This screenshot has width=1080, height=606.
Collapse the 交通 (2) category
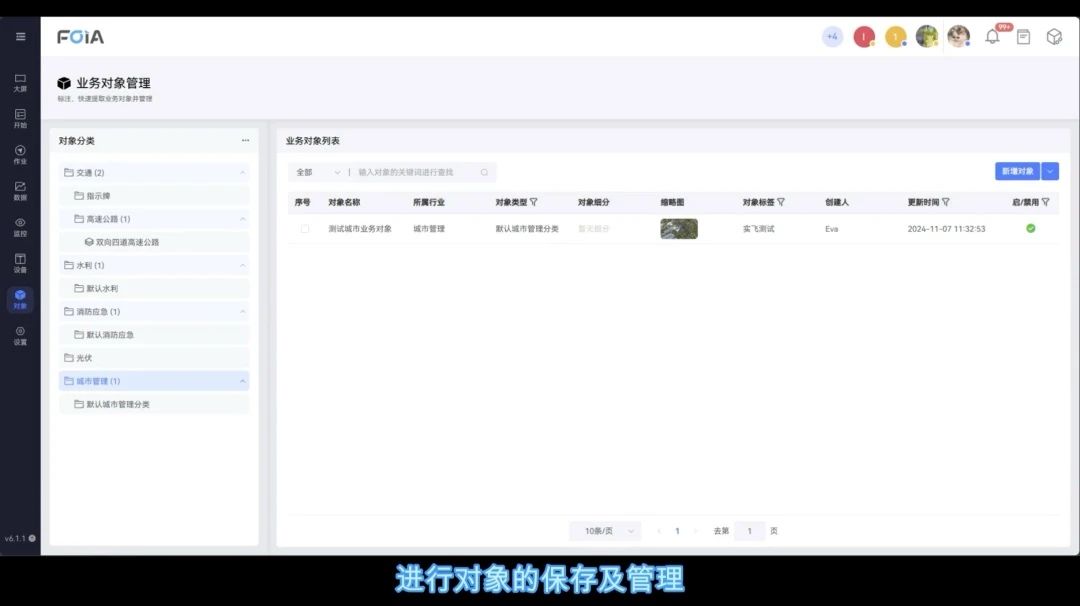pos(242,173)
